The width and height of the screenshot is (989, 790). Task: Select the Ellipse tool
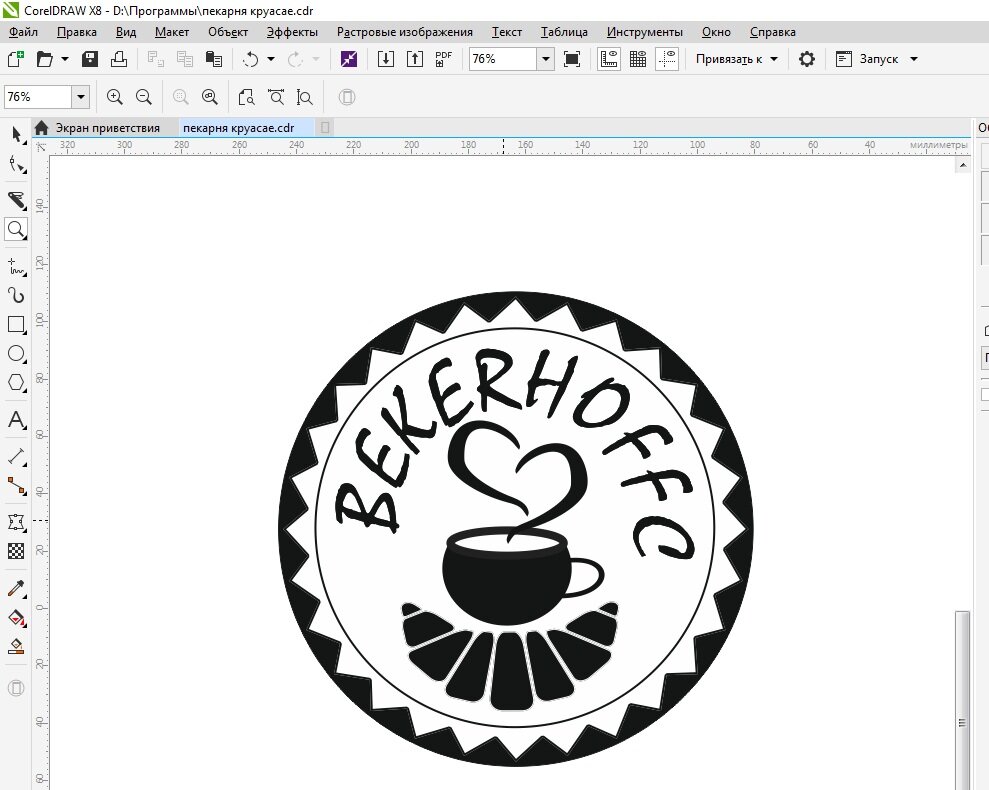coord(16,353)
